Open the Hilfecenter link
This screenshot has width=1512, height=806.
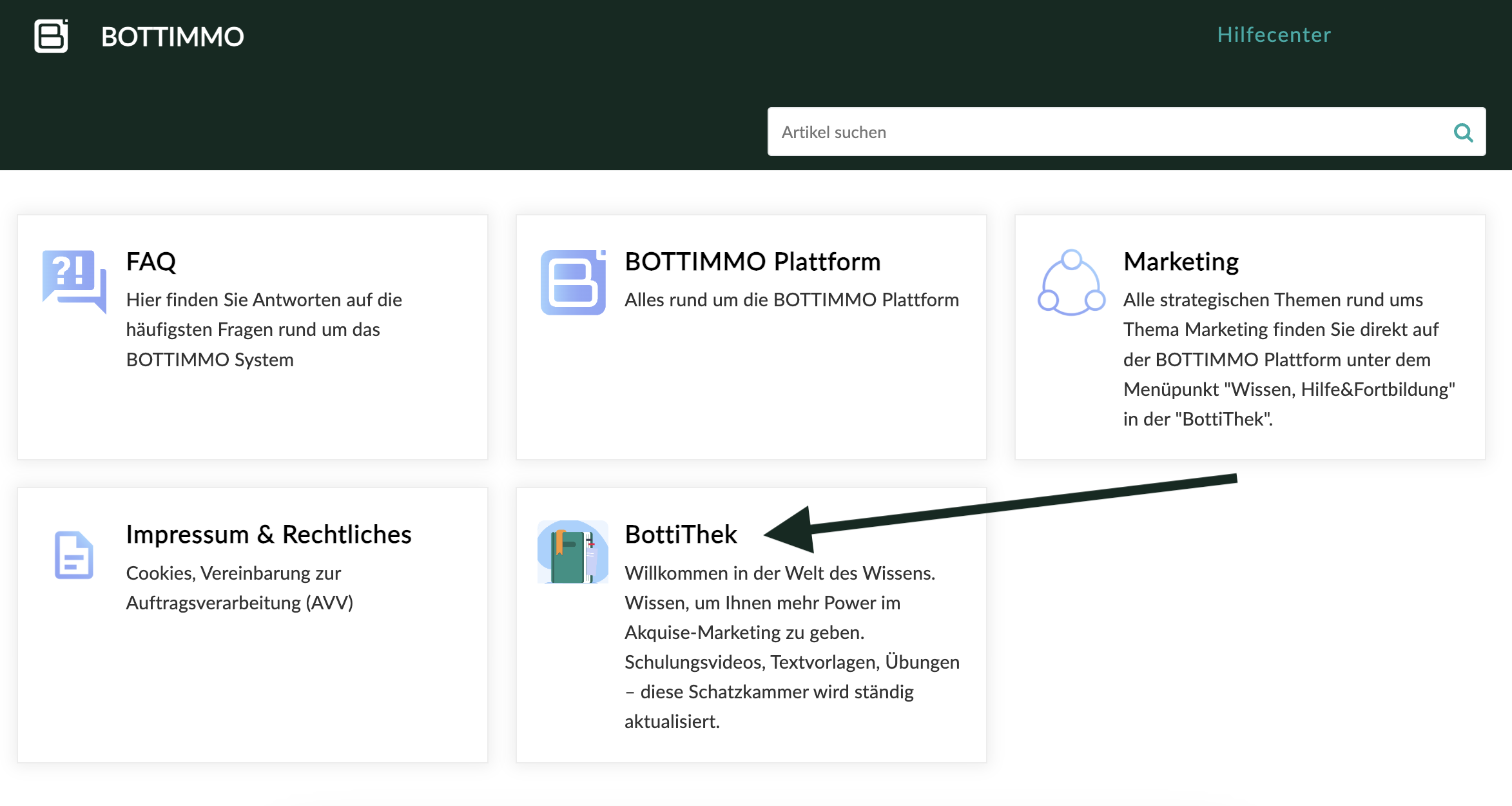tap(1274, 35)
